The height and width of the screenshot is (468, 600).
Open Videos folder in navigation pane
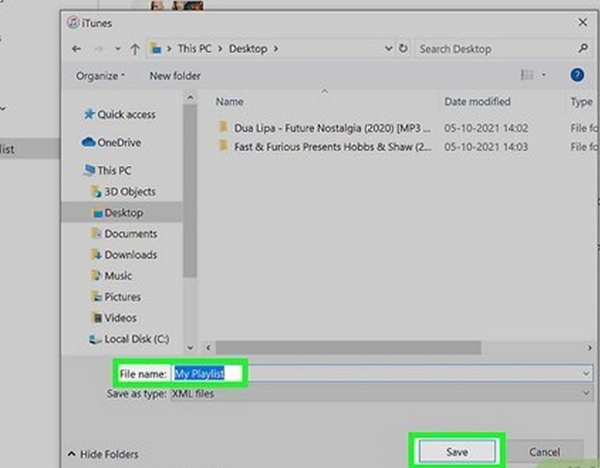coord(114,318)
